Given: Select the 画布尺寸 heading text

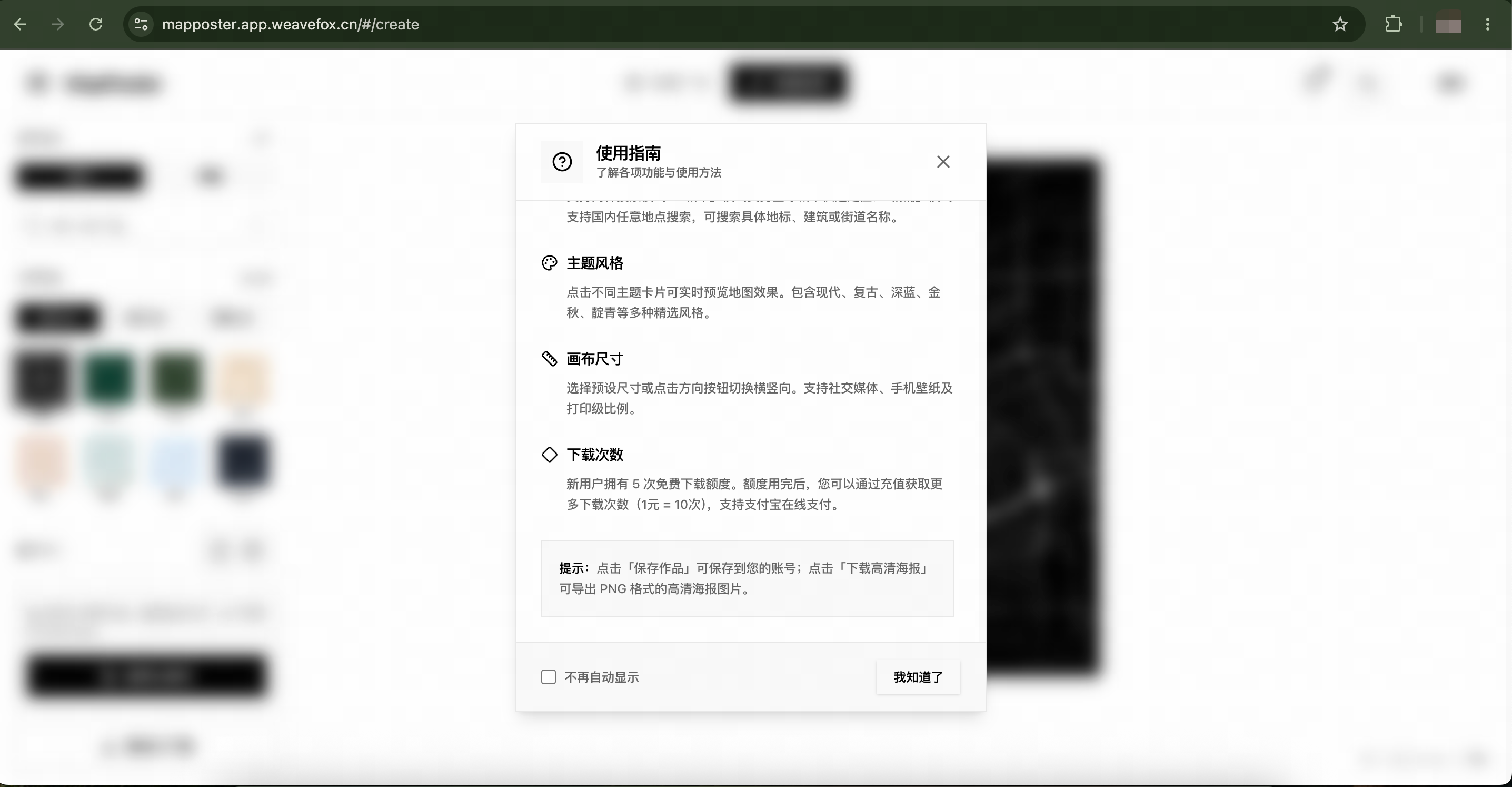Looking at the screenshot, I should pos(594,358).
